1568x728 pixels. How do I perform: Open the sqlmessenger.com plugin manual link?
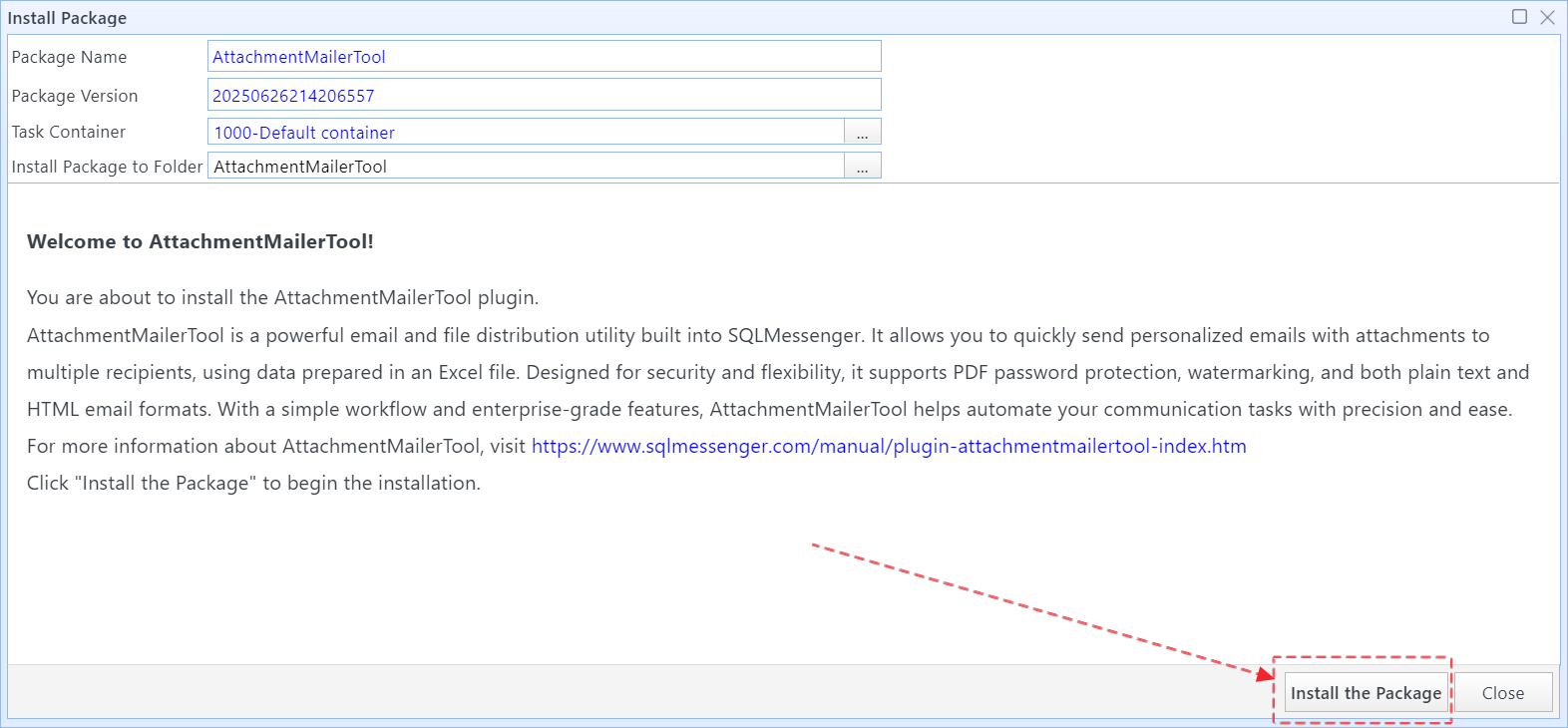(889, 446)
